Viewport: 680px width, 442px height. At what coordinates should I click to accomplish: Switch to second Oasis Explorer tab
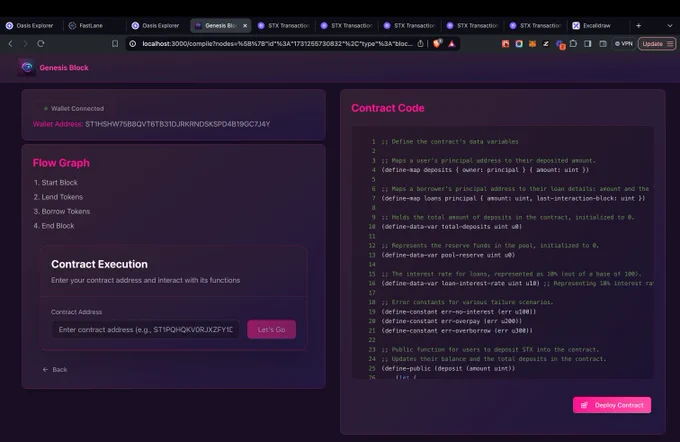pos(156,26)
